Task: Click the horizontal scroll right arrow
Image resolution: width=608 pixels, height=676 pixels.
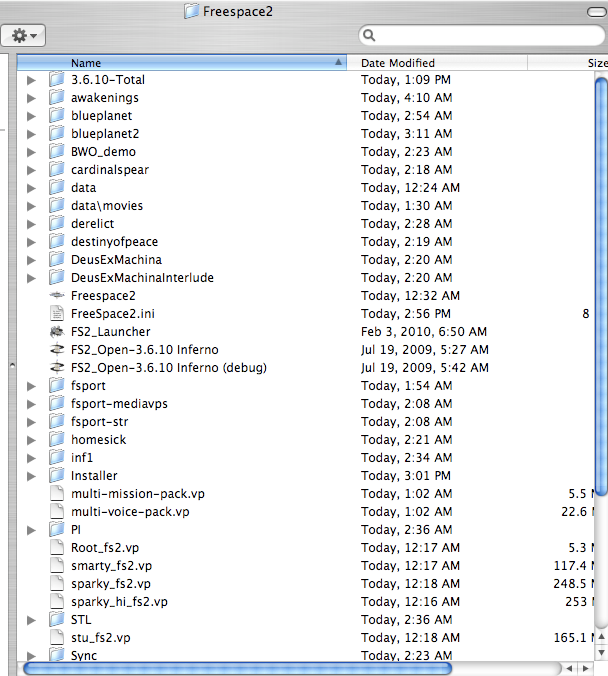Action: pos(585,669)
